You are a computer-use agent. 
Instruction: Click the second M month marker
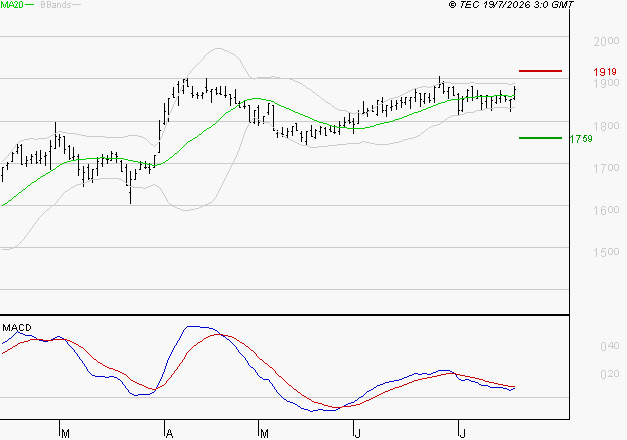(264, 434)
